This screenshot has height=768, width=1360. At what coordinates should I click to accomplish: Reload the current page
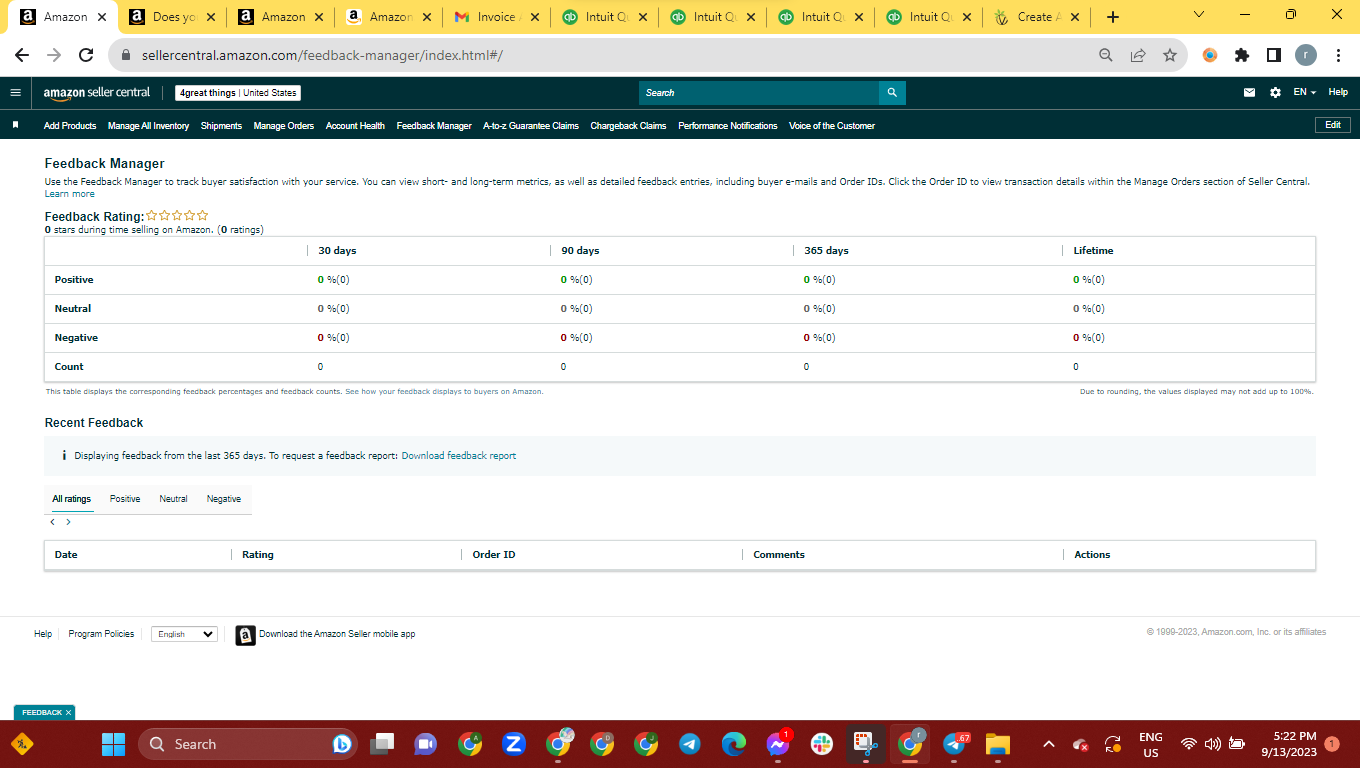point(86,55)
